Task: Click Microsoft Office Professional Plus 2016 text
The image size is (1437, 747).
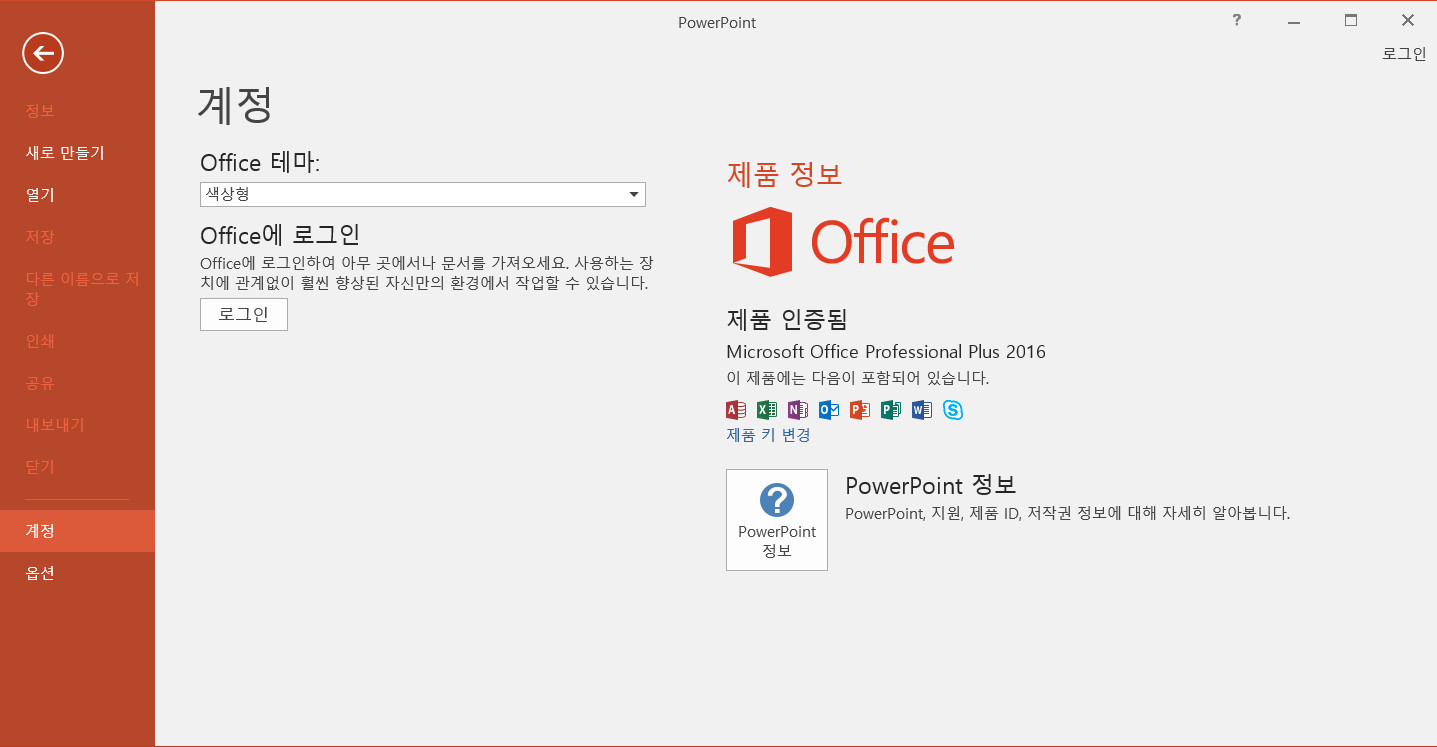Action: tap(886, 352)
